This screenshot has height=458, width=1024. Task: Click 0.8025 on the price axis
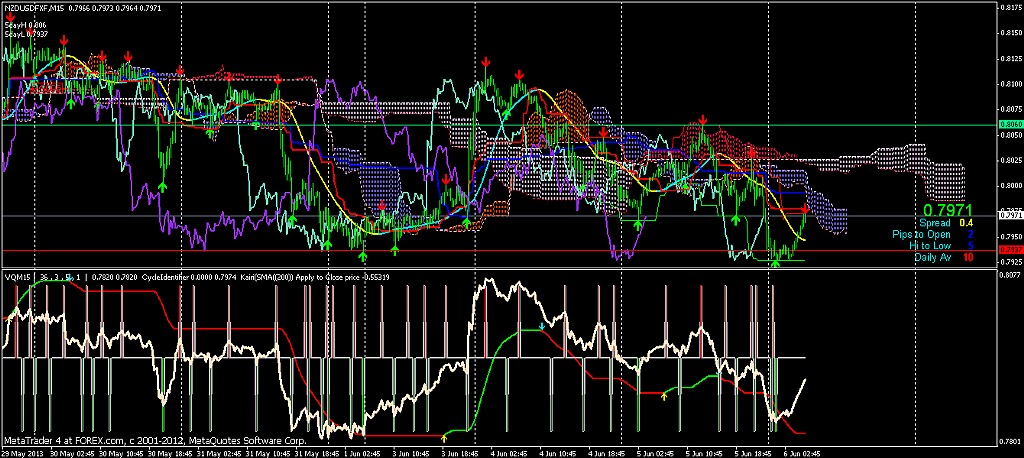click(x=1010, y=160)
